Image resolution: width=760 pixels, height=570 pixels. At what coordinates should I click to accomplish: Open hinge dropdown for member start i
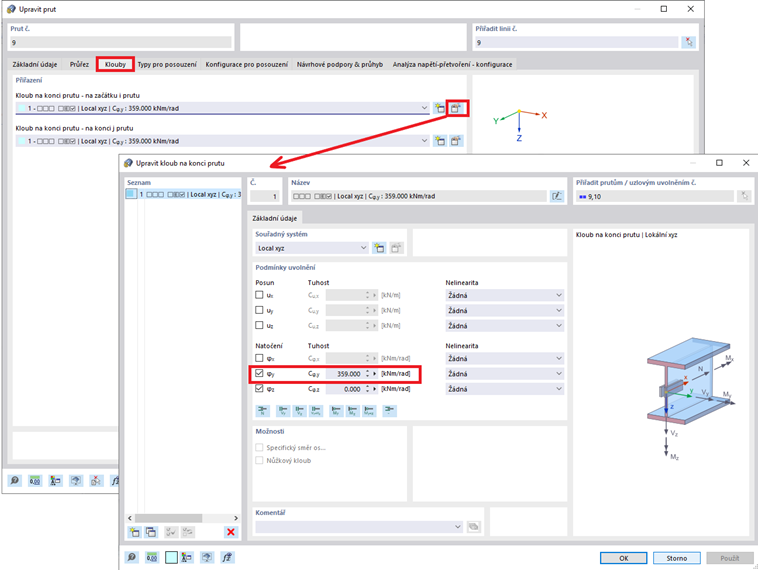pyautogui.click(x=425, y=108)
